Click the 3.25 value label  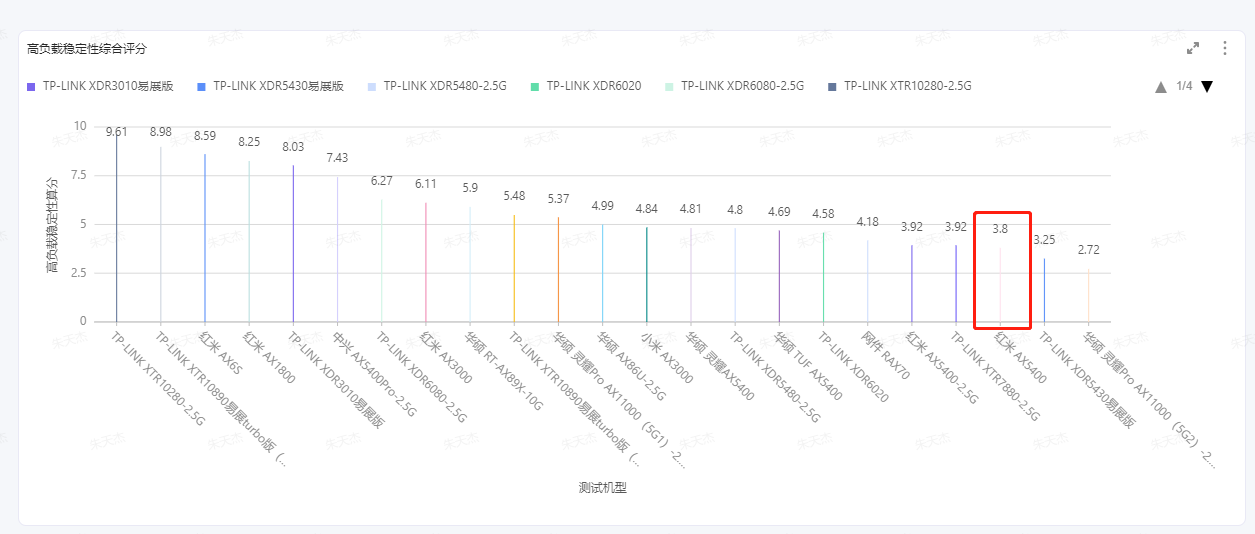1044,240
